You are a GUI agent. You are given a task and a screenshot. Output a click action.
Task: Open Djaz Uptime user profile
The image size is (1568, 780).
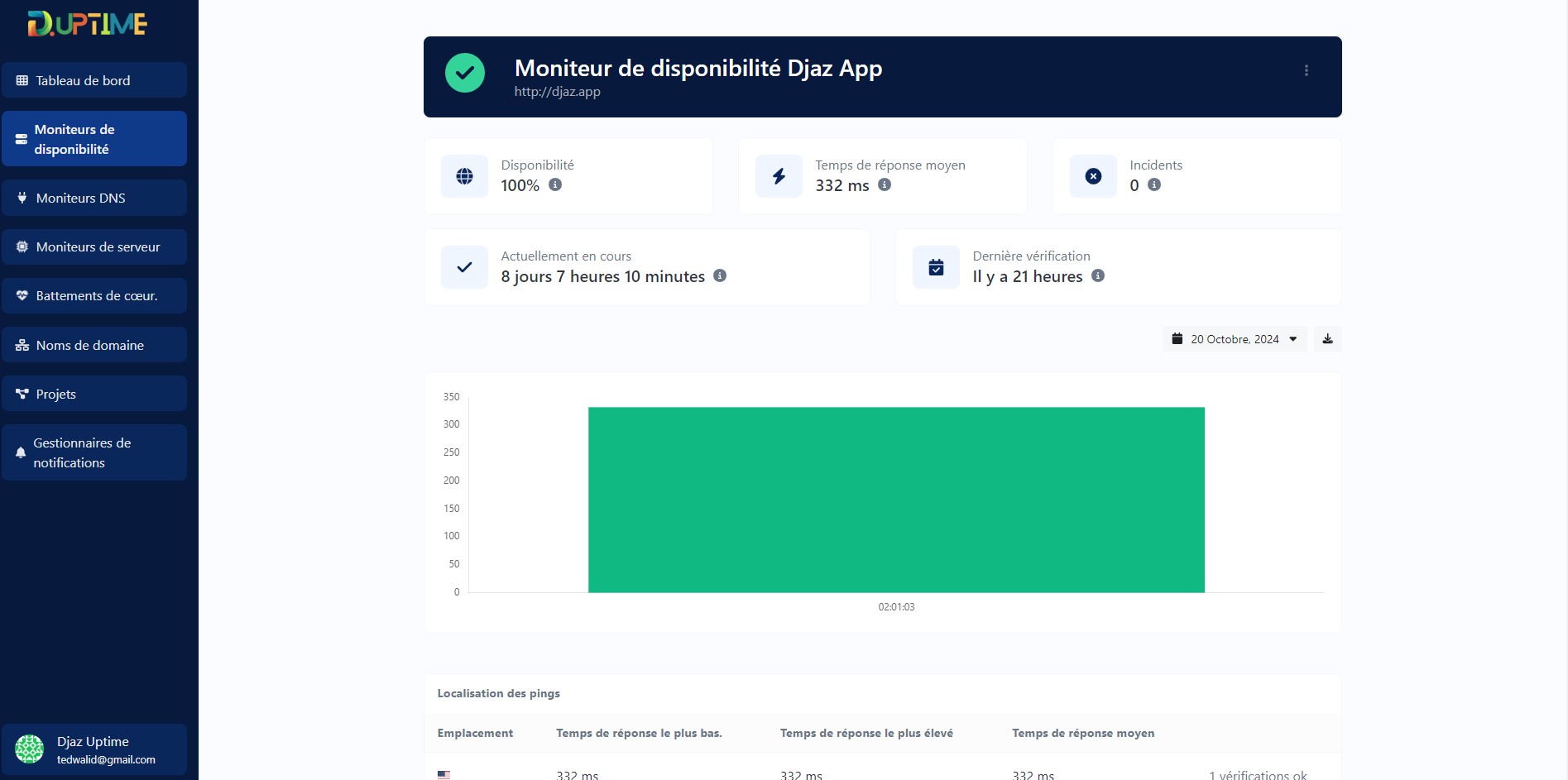coord(94,749)
